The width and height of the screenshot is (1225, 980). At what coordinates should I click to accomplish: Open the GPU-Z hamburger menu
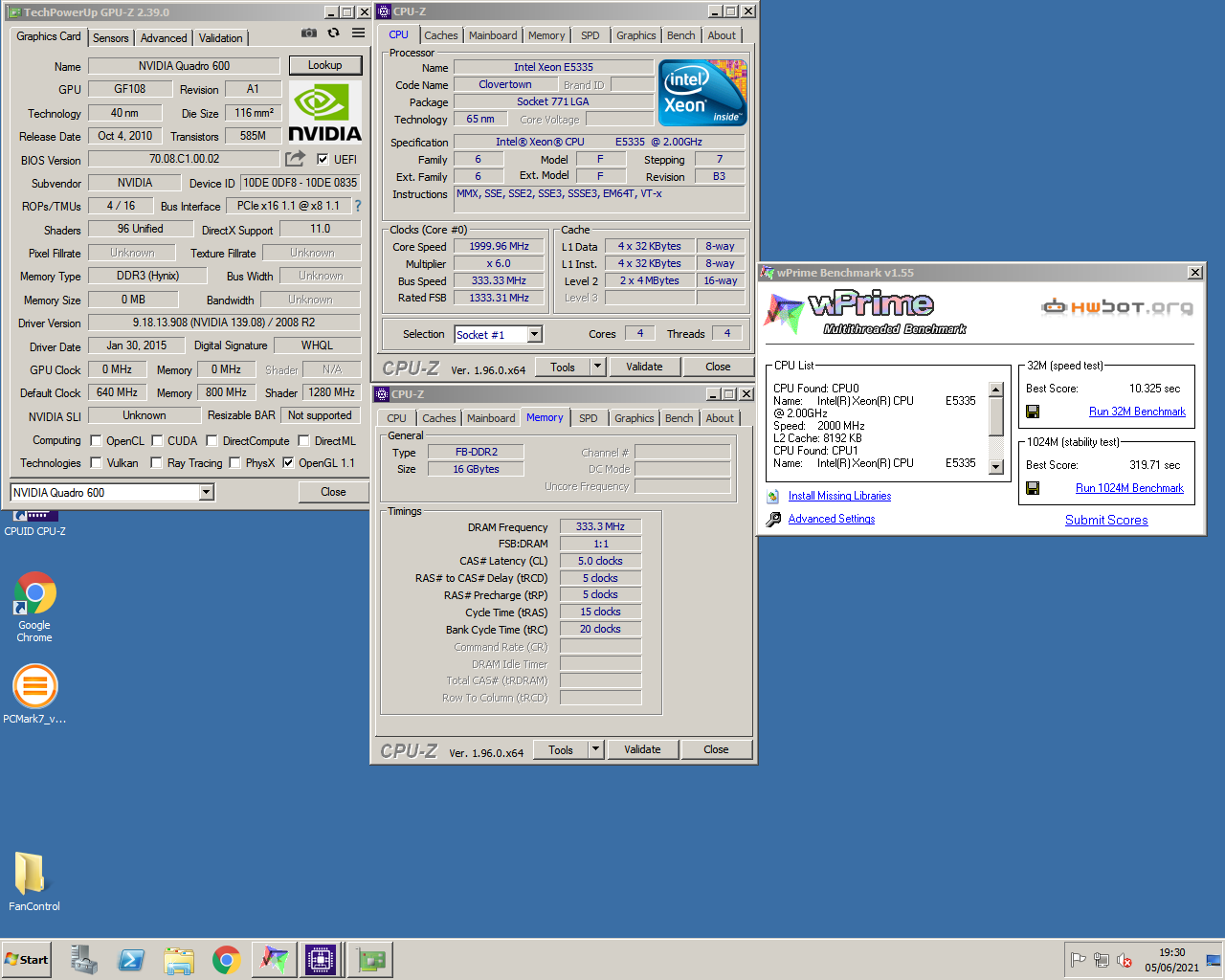(358, 33)
